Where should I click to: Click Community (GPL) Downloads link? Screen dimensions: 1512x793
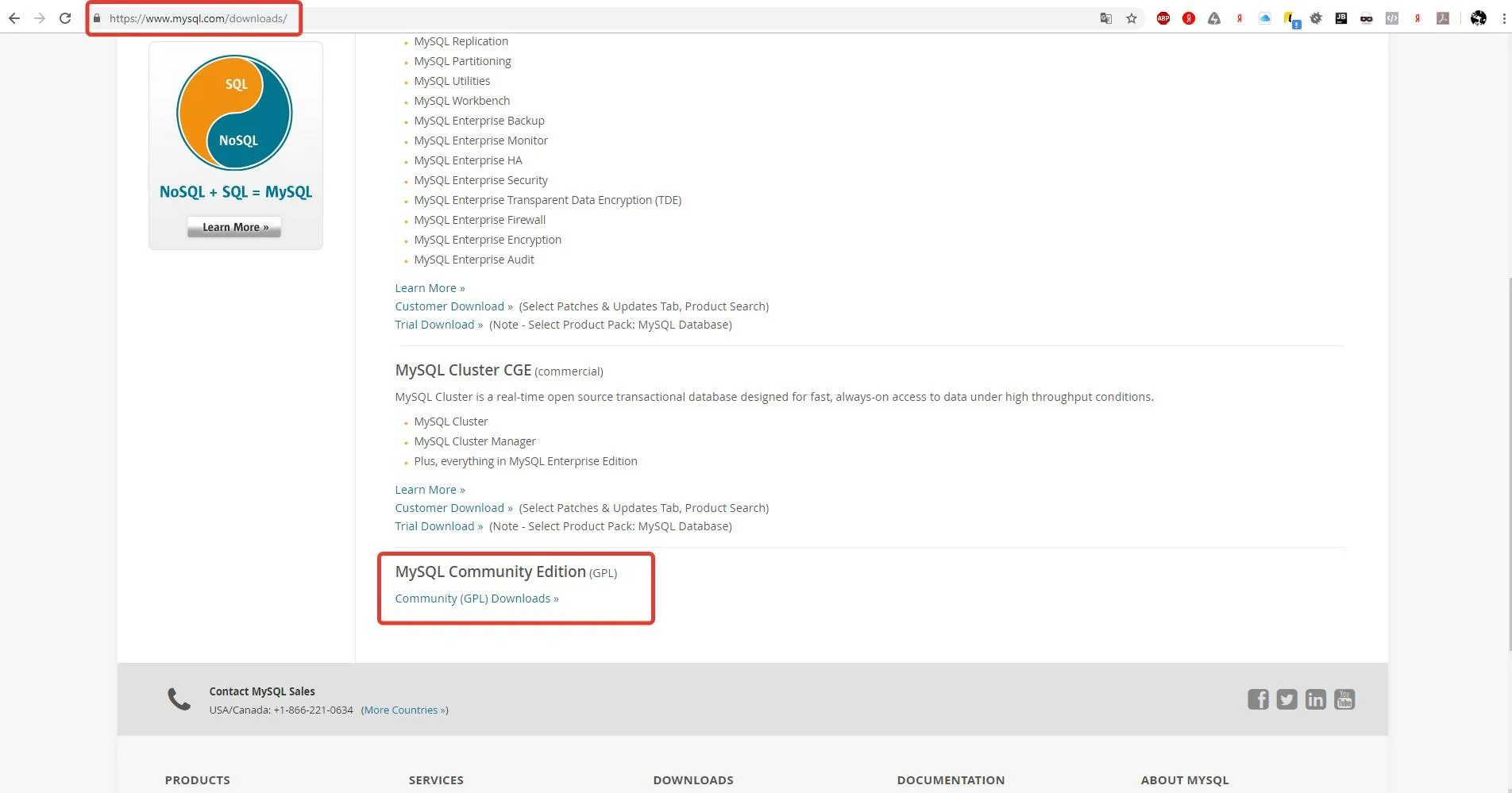click(x=476, y=599)
